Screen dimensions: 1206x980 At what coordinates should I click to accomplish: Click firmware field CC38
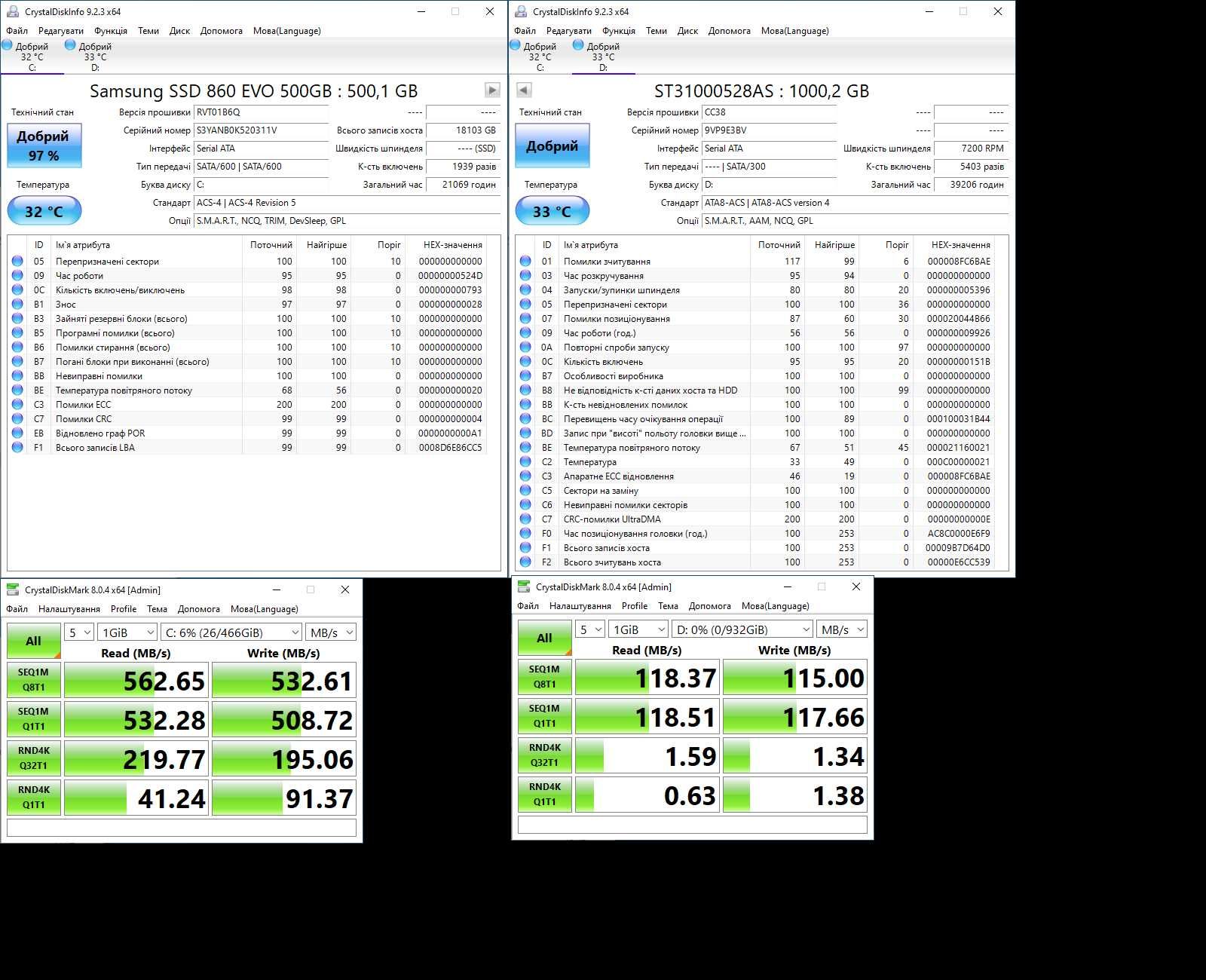tap(770, 112)
